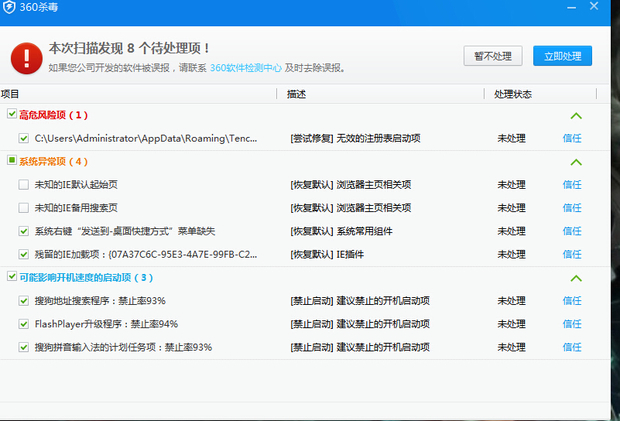
Task: Click the red exclamation warning icon
Action: click(x=25, y=57)
